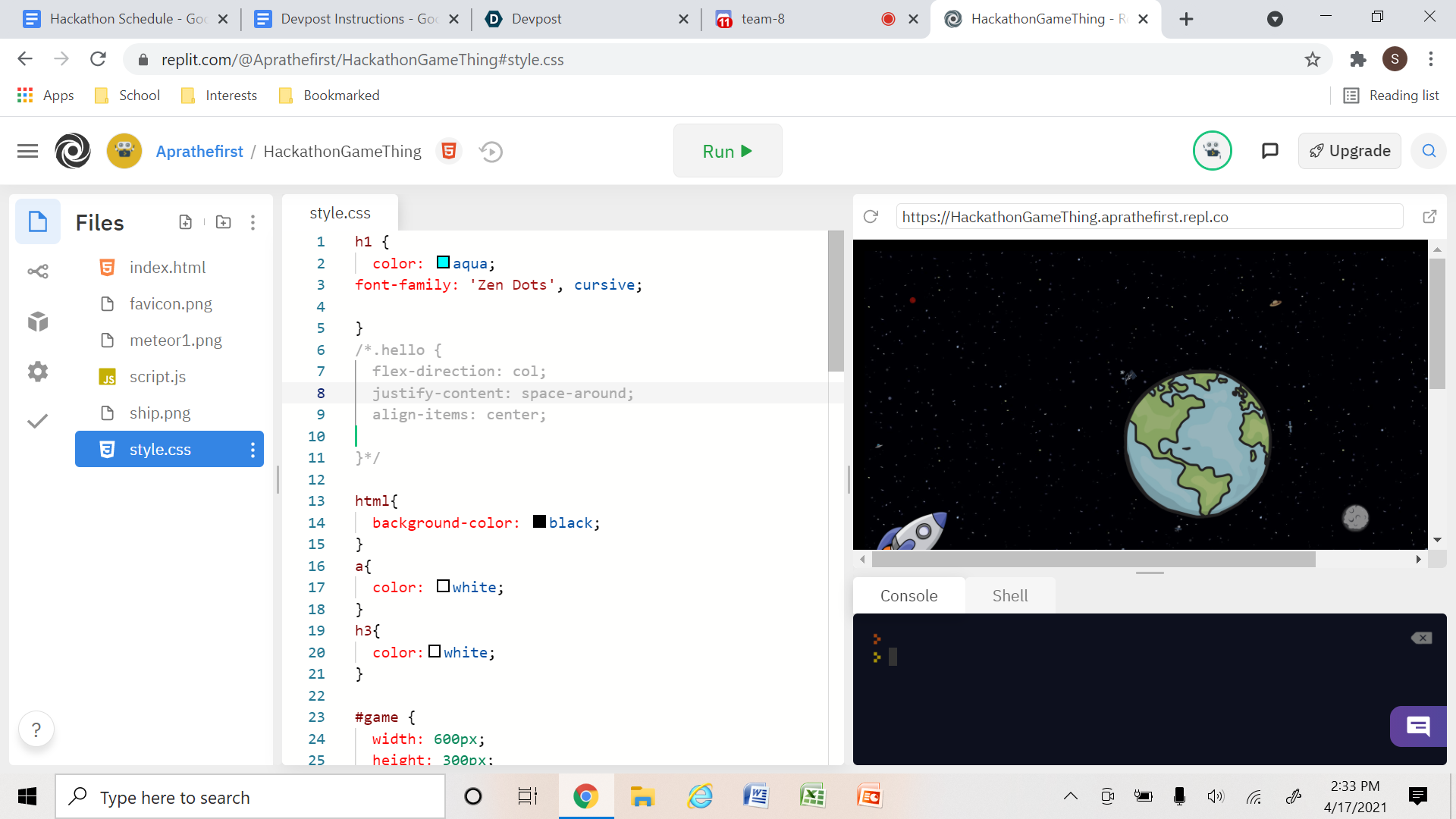
Task: Click the add new file icon
Action: [x=185, y=222]
